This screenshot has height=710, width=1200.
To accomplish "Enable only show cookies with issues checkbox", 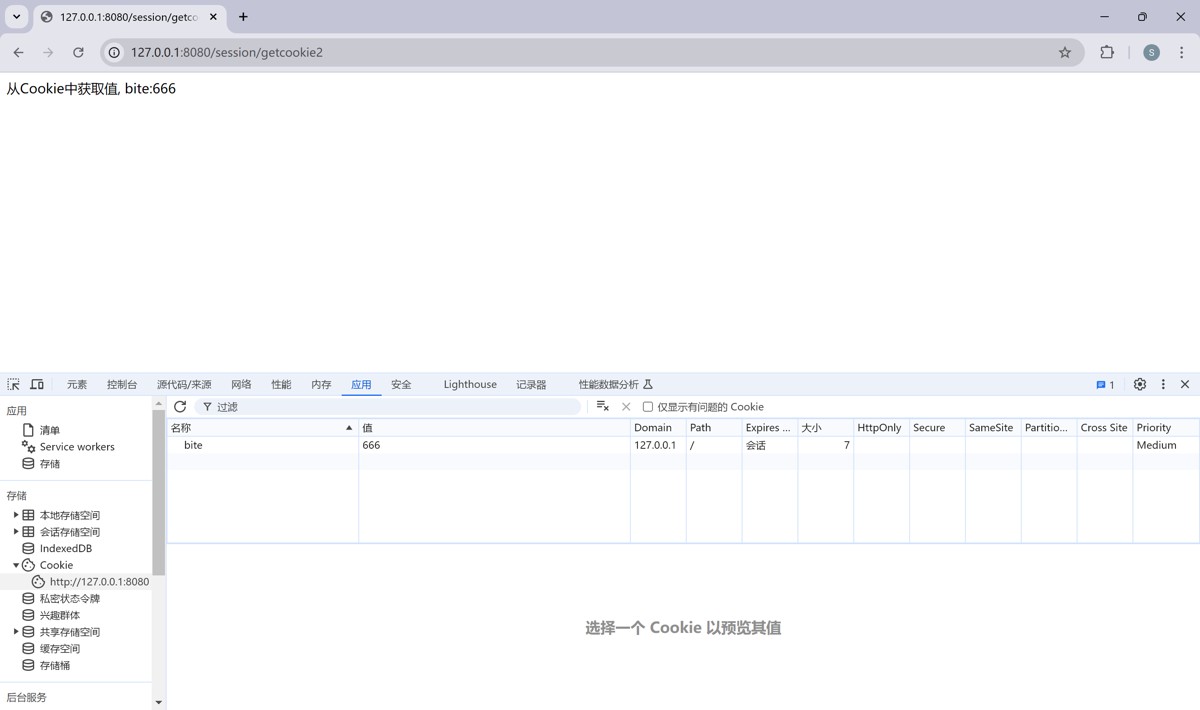I will pos(648,407).
